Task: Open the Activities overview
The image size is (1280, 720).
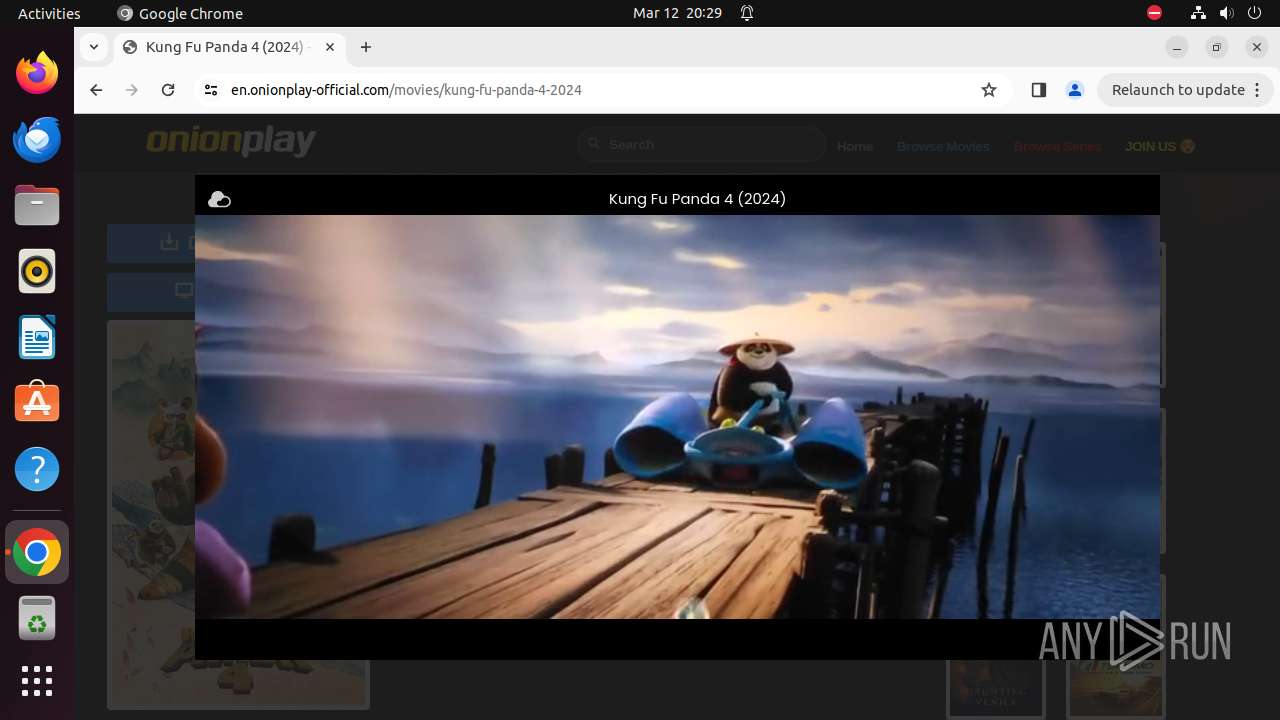Action: [49, 13]
